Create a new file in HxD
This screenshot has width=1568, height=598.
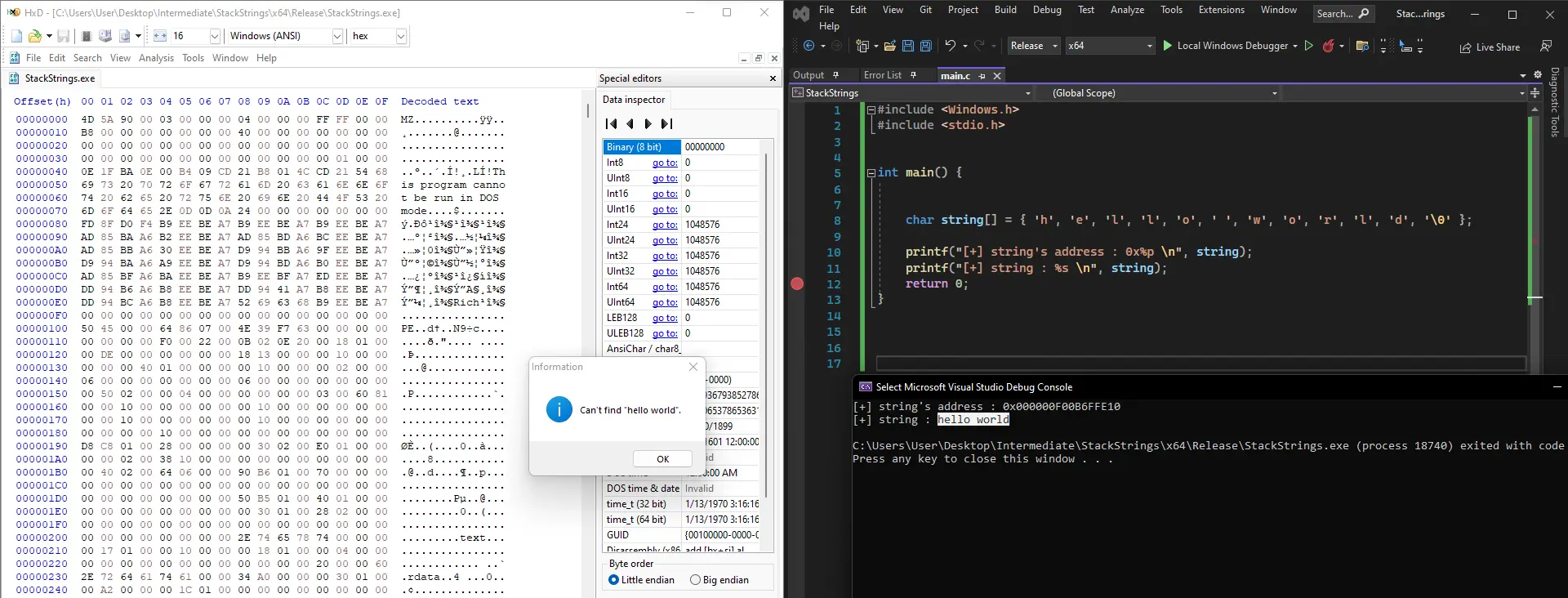tap(17, 36)
